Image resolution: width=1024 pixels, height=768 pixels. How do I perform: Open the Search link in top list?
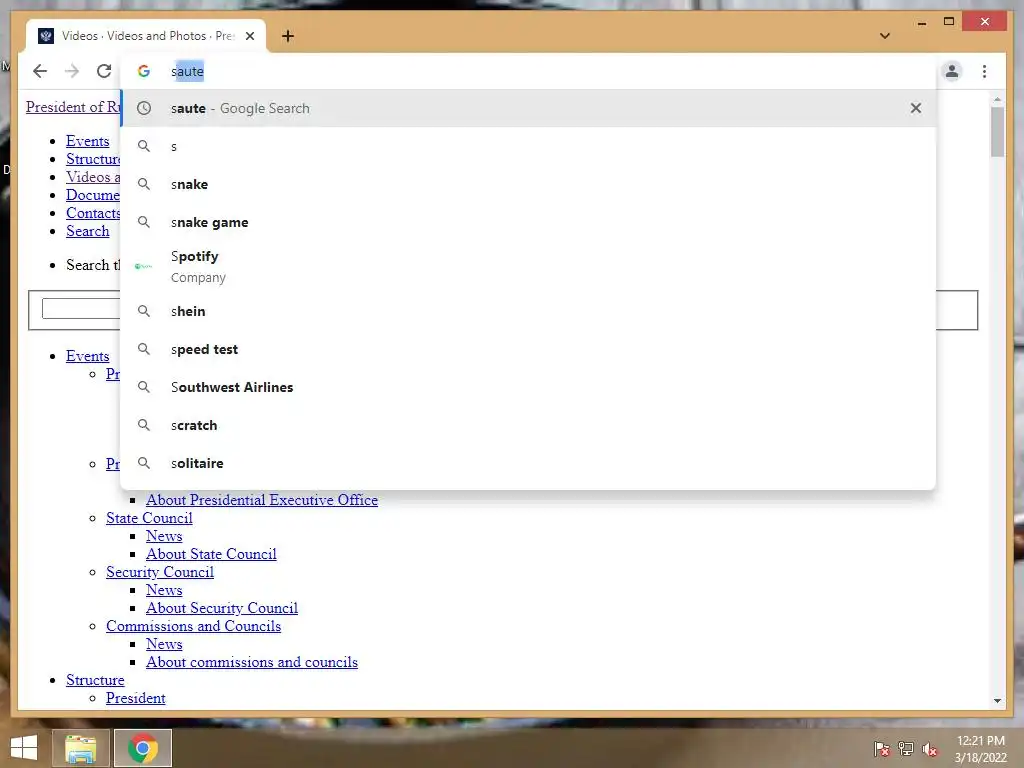[88, 231]
